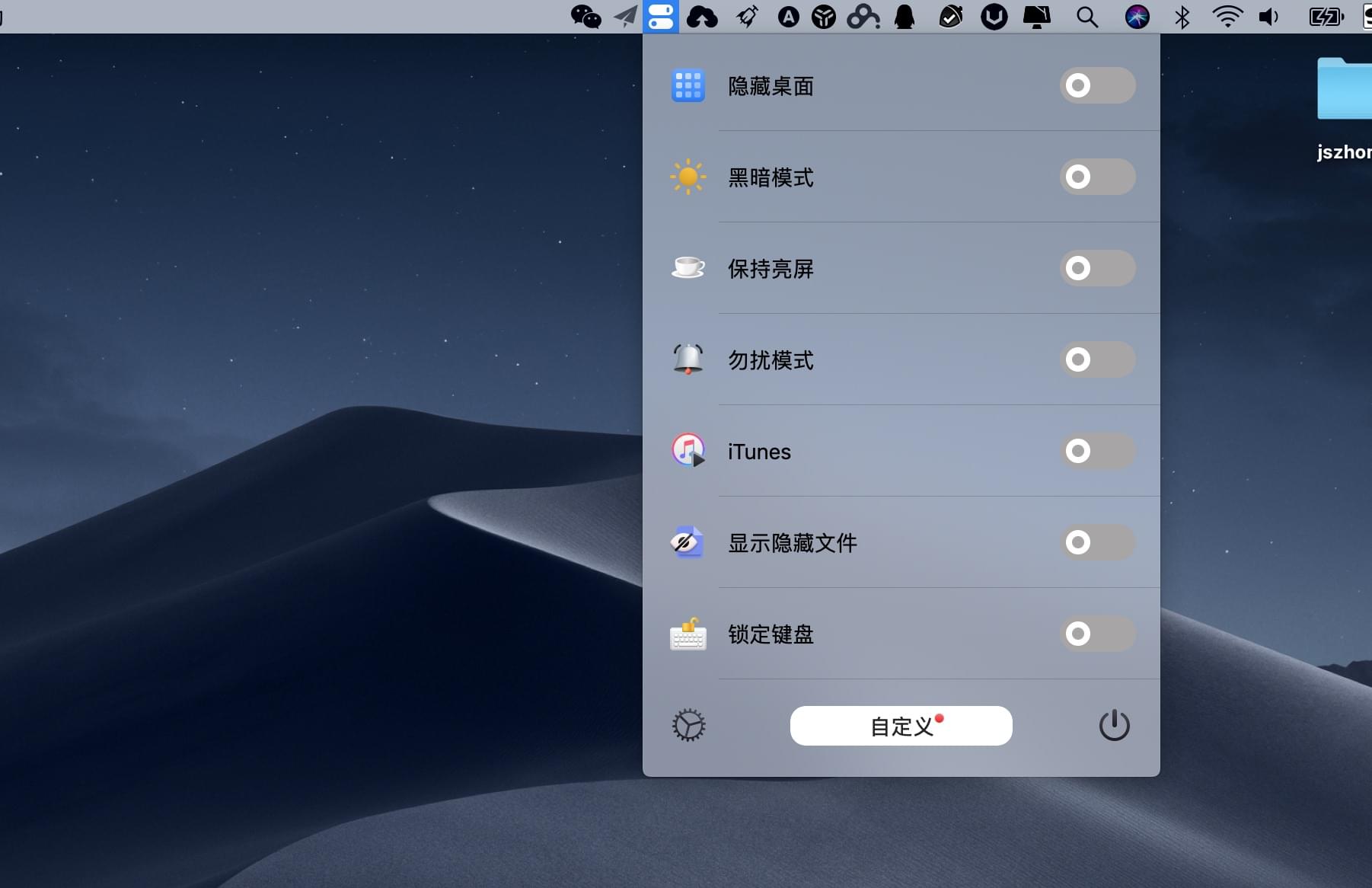Click the rocket menu bar icon
1372x888 pixels.
(748, 17)
